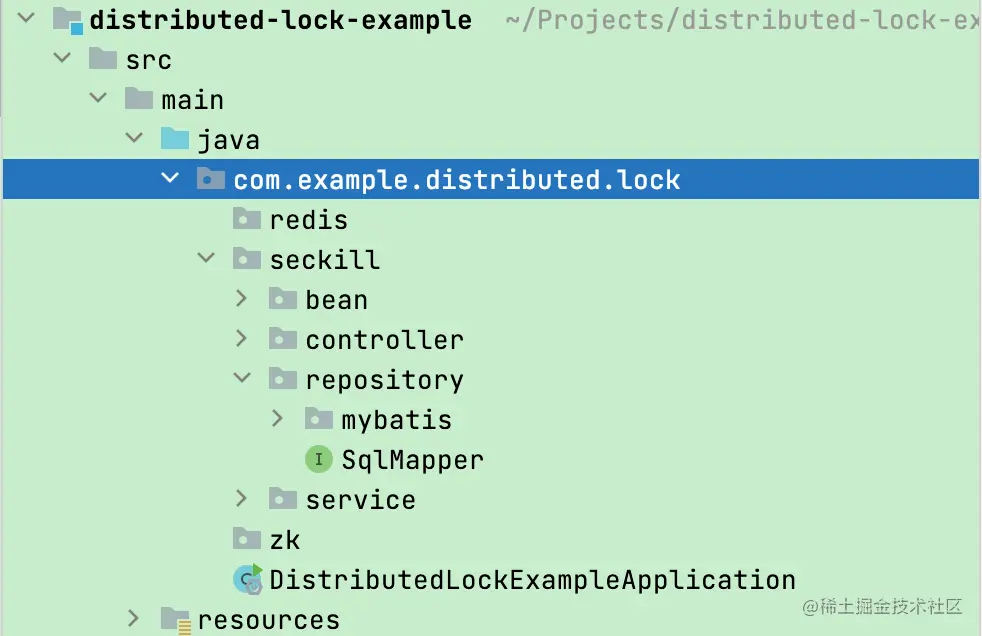Click the blue java source folder icon
The height and width of the screenshot is (636, 982).
[x=175, y=138]
